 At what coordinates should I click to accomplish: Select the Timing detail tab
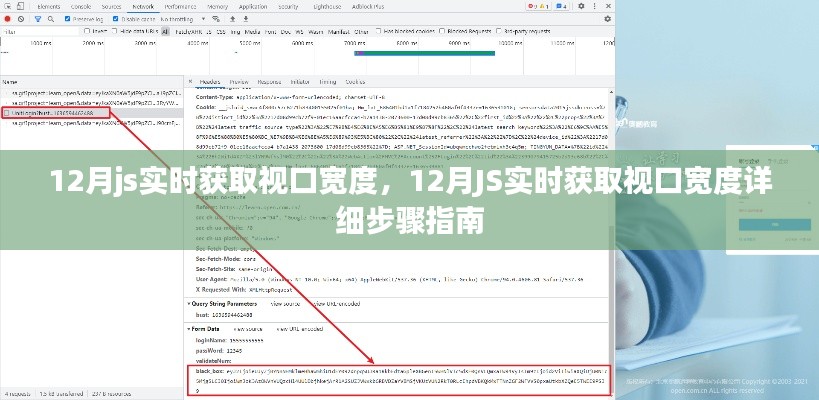pos(327,81)
